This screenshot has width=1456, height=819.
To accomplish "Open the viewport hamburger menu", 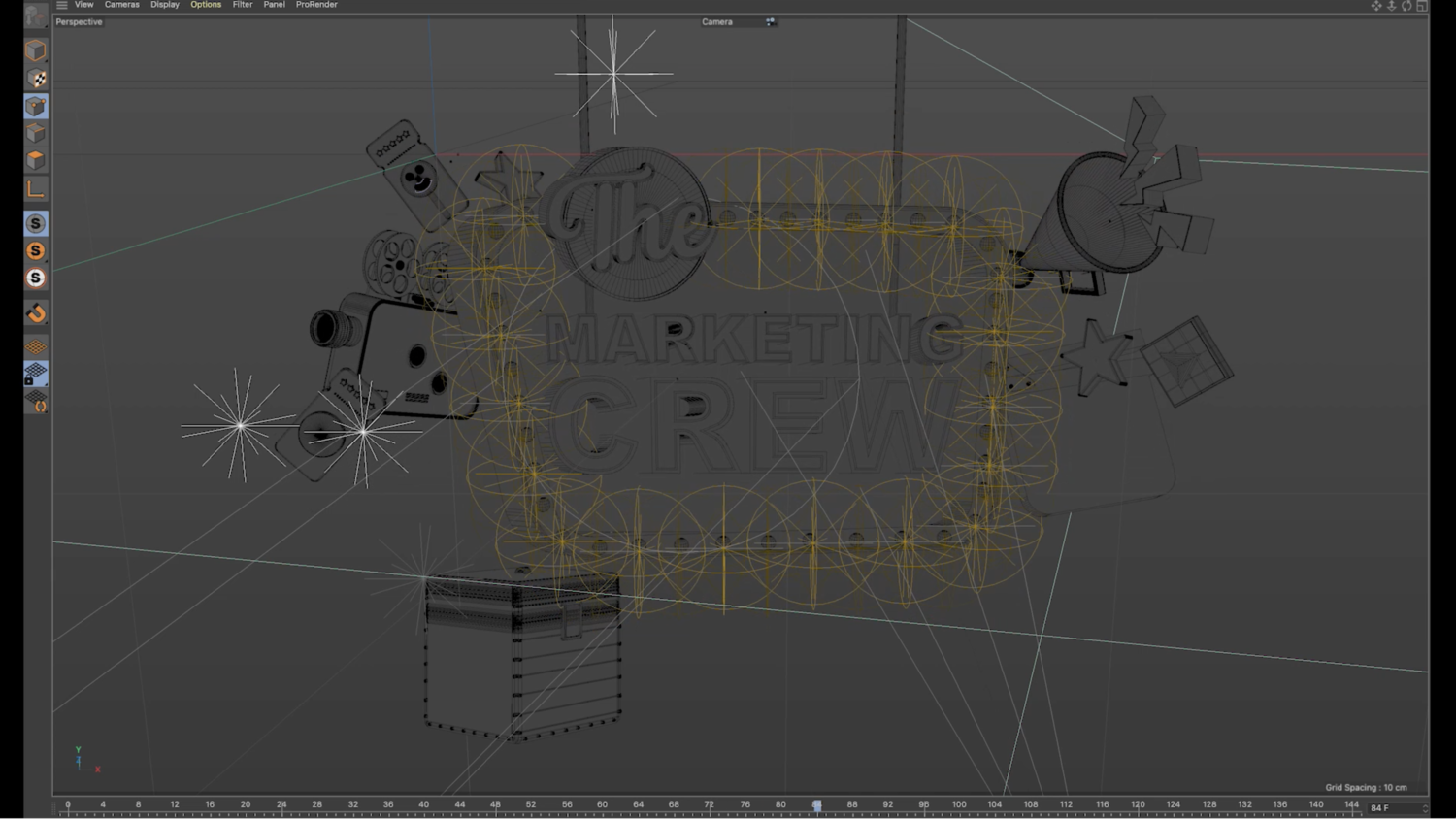I will pyautogui.click(x=62, y=5).
